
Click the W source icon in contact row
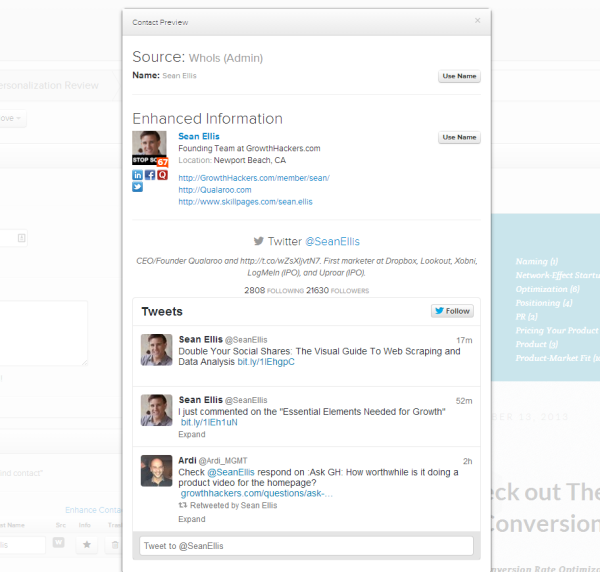pyautogui.click(x=59, y=544)
